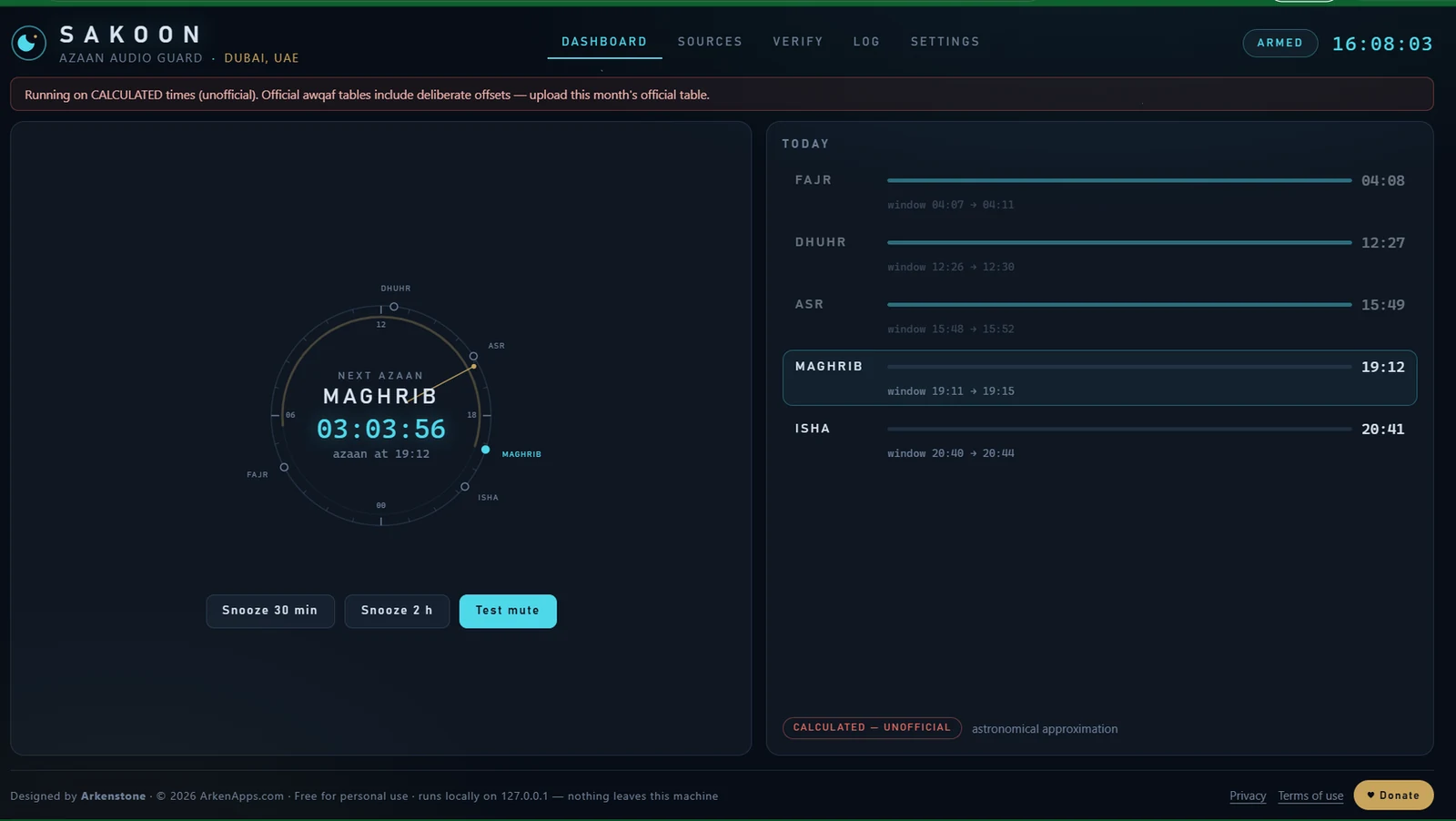Screen dimensions: 1456x821
Task: Open the Dashboard tab
Action: (604, 42)
